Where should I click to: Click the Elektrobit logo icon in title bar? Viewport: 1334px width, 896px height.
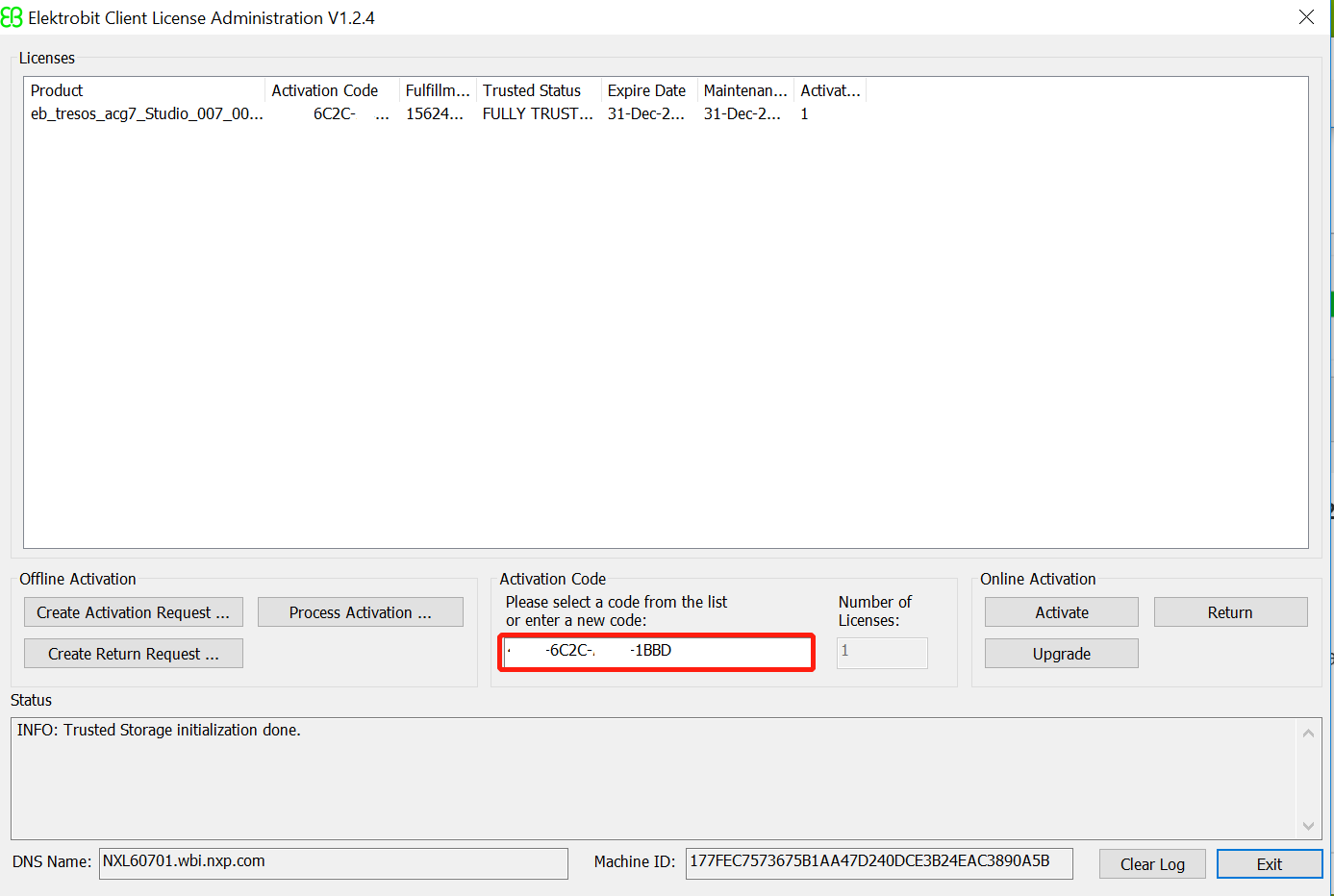click(12, 17)
